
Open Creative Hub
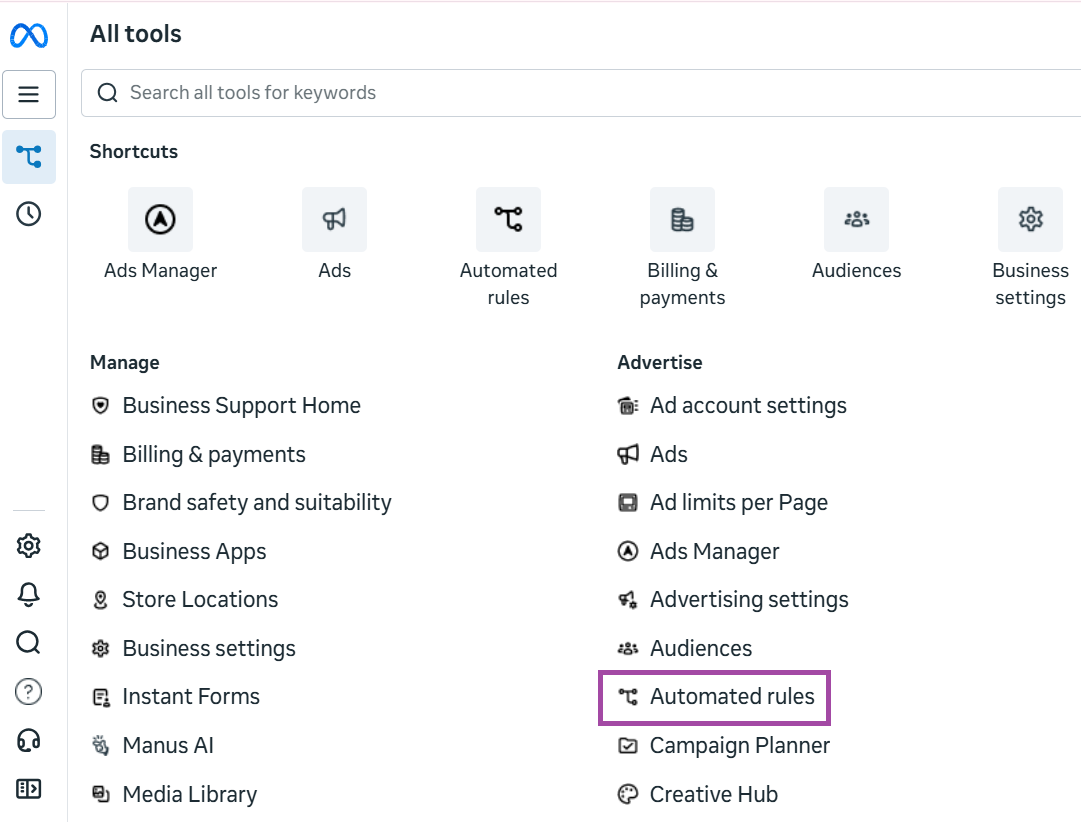pos(713,794)
